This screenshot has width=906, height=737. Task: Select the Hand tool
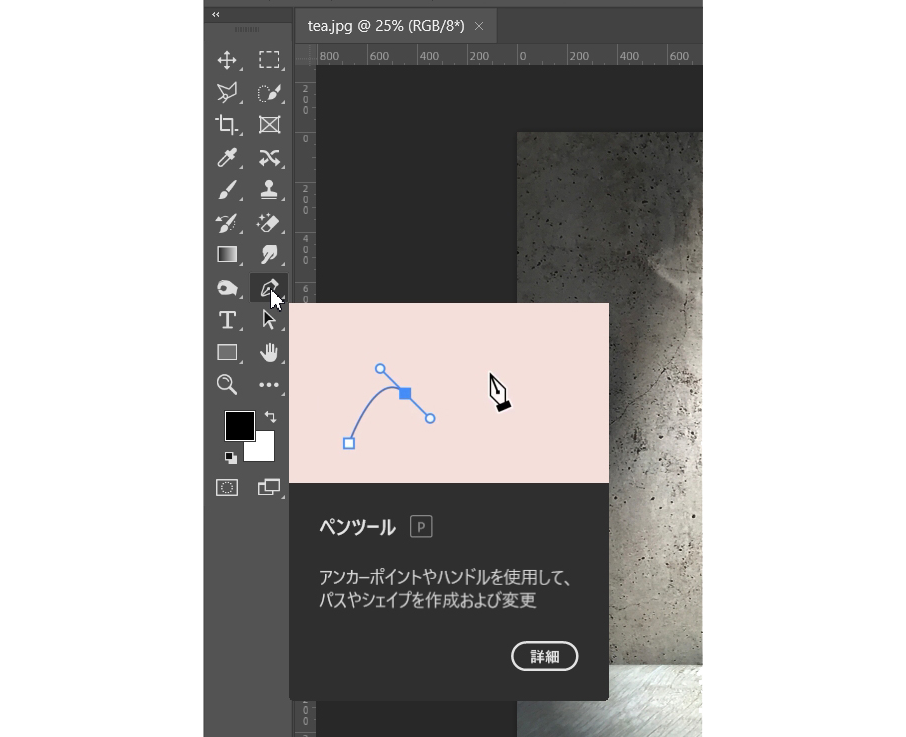click(x=269, y=352)
